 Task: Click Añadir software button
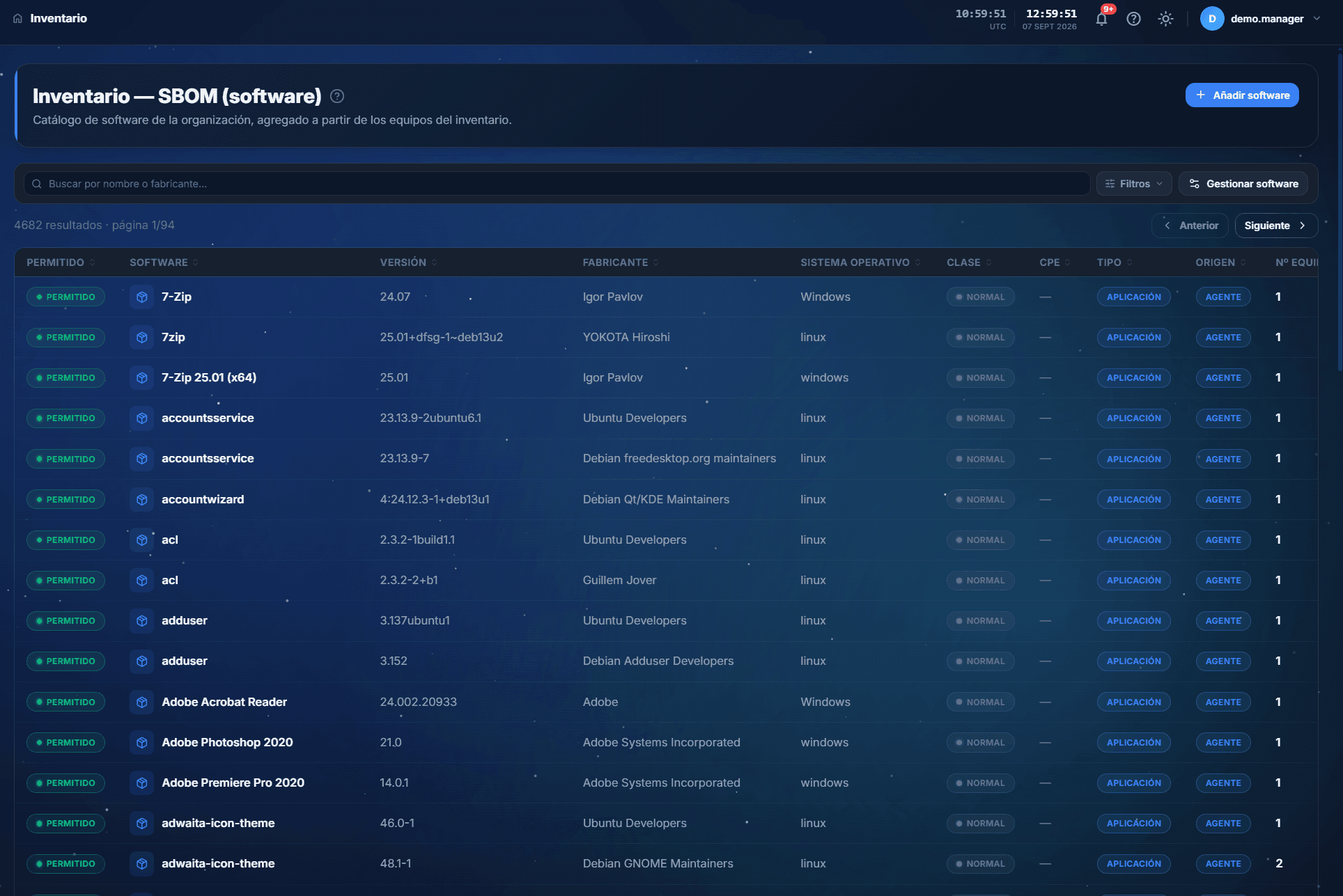point(1242,95)
